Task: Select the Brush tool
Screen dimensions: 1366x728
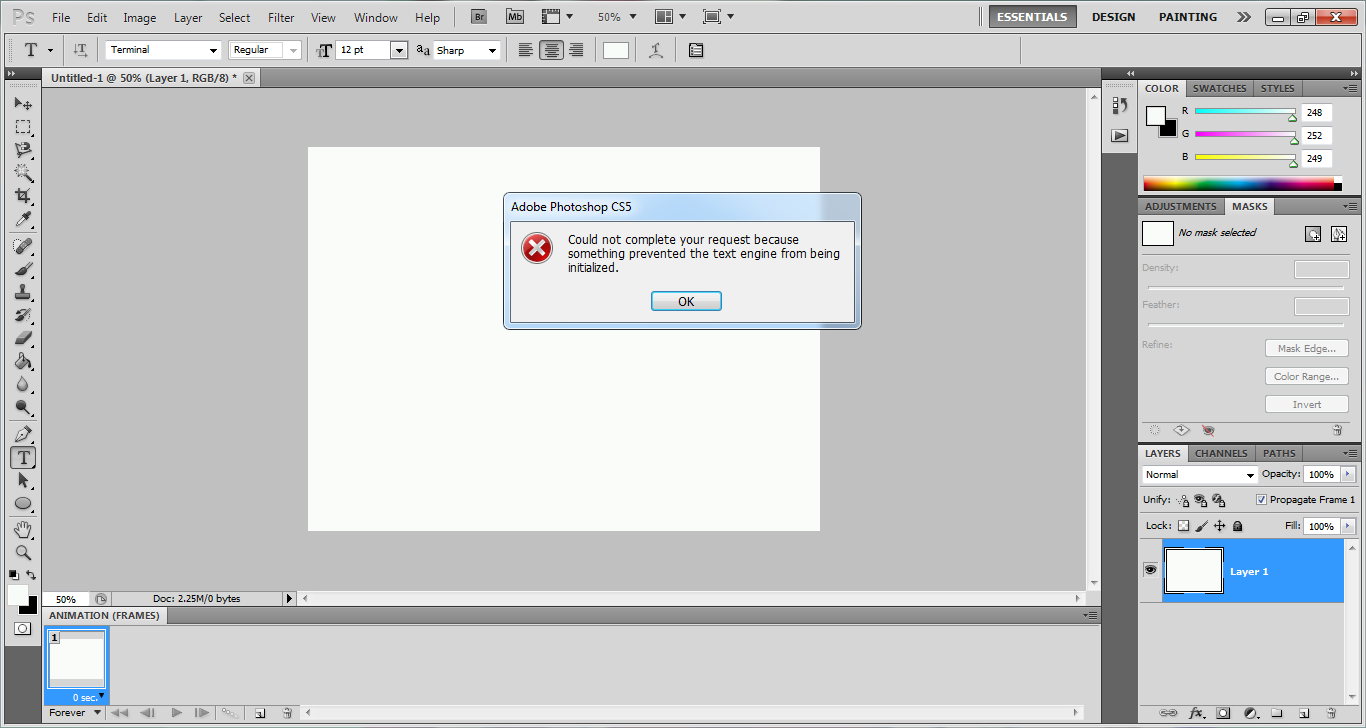Action: pos(23,269)
